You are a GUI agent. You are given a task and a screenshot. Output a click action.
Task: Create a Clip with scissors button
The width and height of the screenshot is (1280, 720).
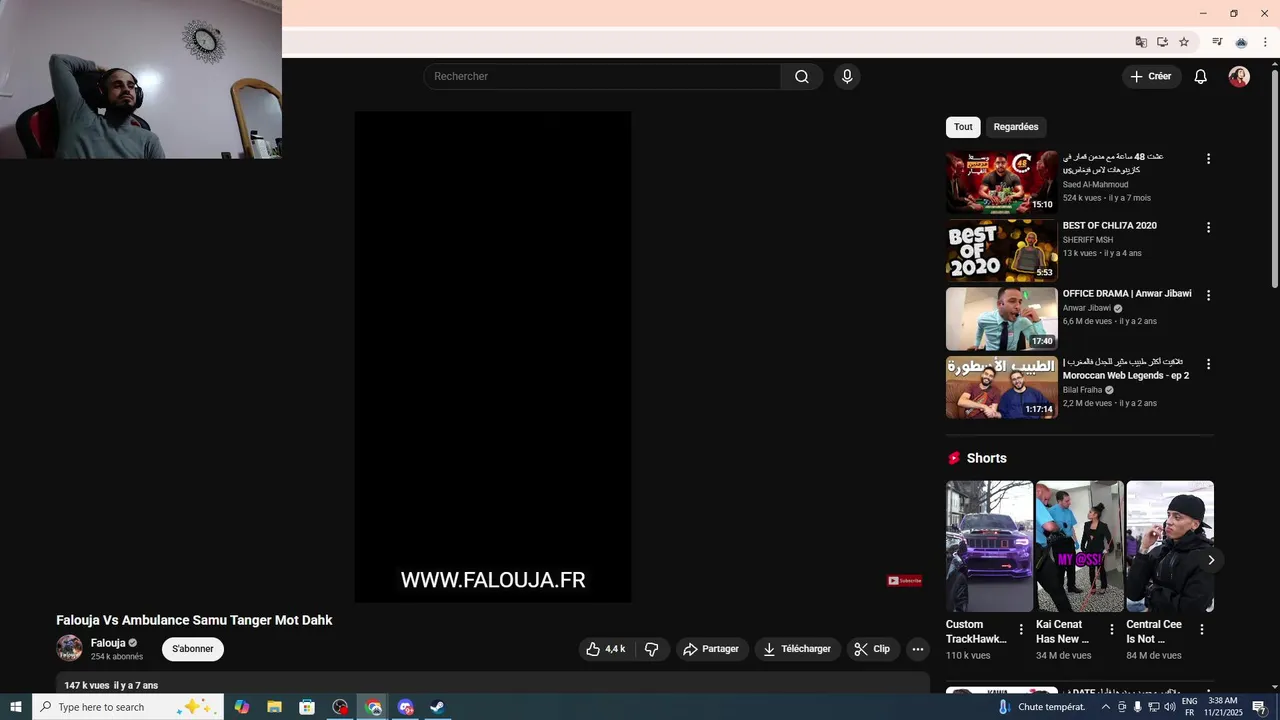coord(872,649)
